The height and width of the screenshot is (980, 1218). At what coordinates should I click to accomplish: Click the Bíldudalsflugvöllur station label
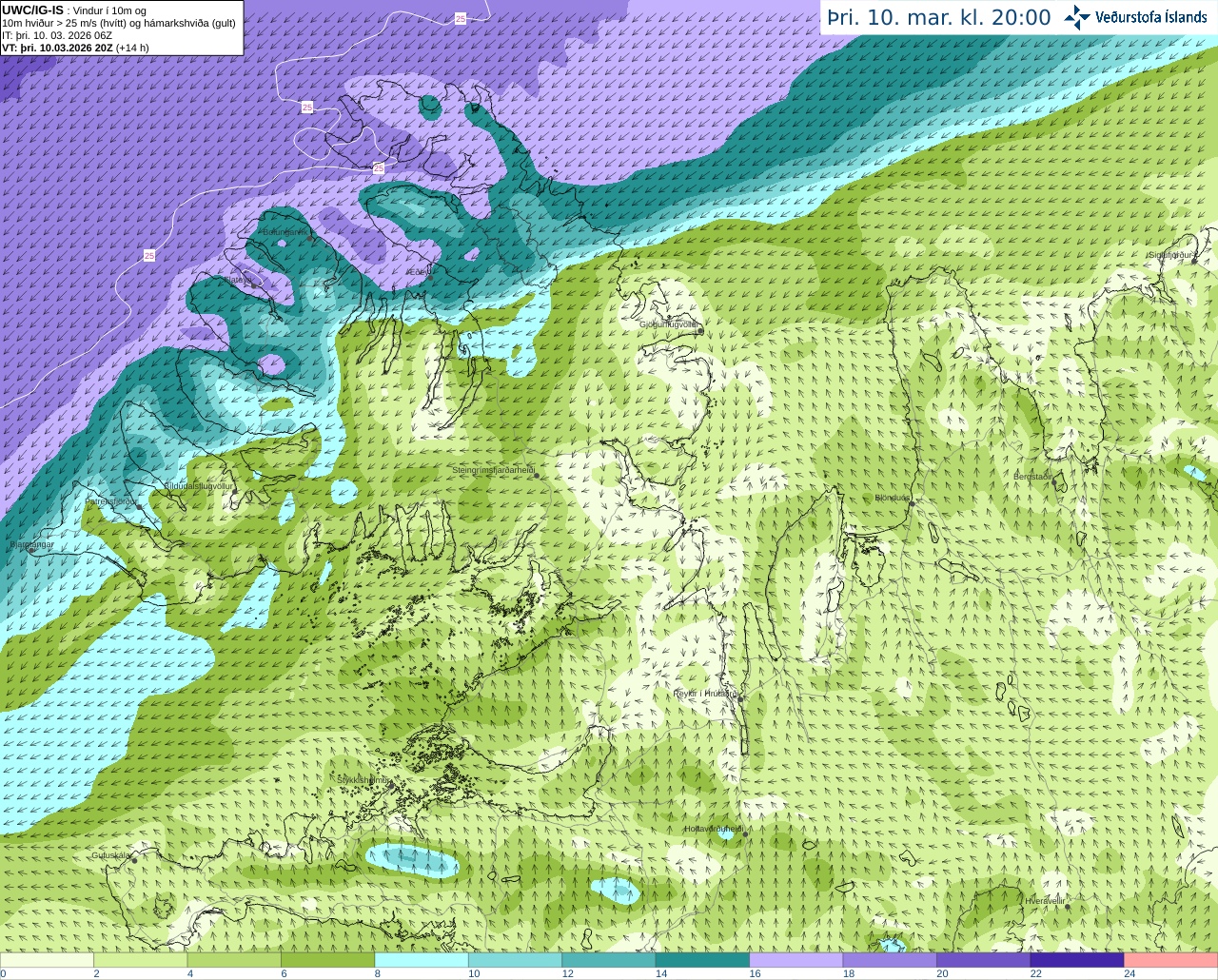pos(199,485)
